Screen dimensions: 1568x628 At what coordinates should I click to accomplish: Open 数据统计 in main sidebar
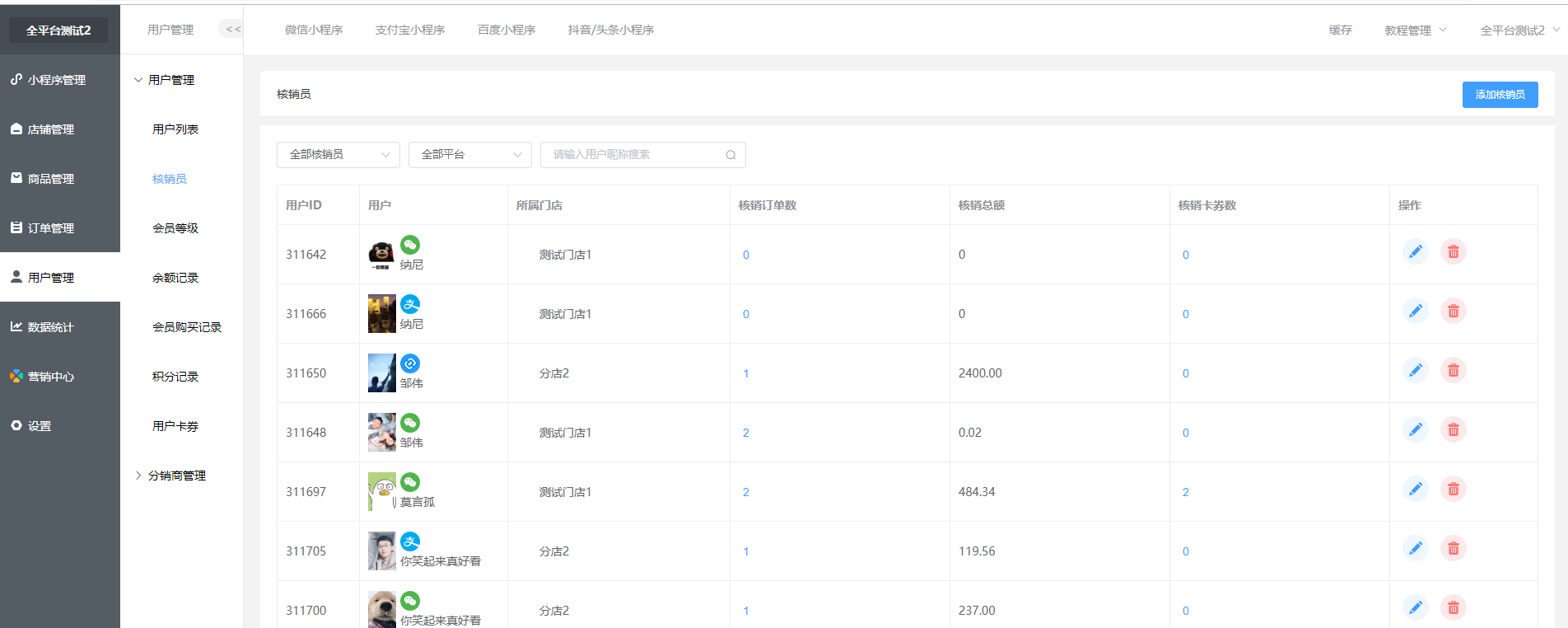pyautogui.click(x=60, y=327)
